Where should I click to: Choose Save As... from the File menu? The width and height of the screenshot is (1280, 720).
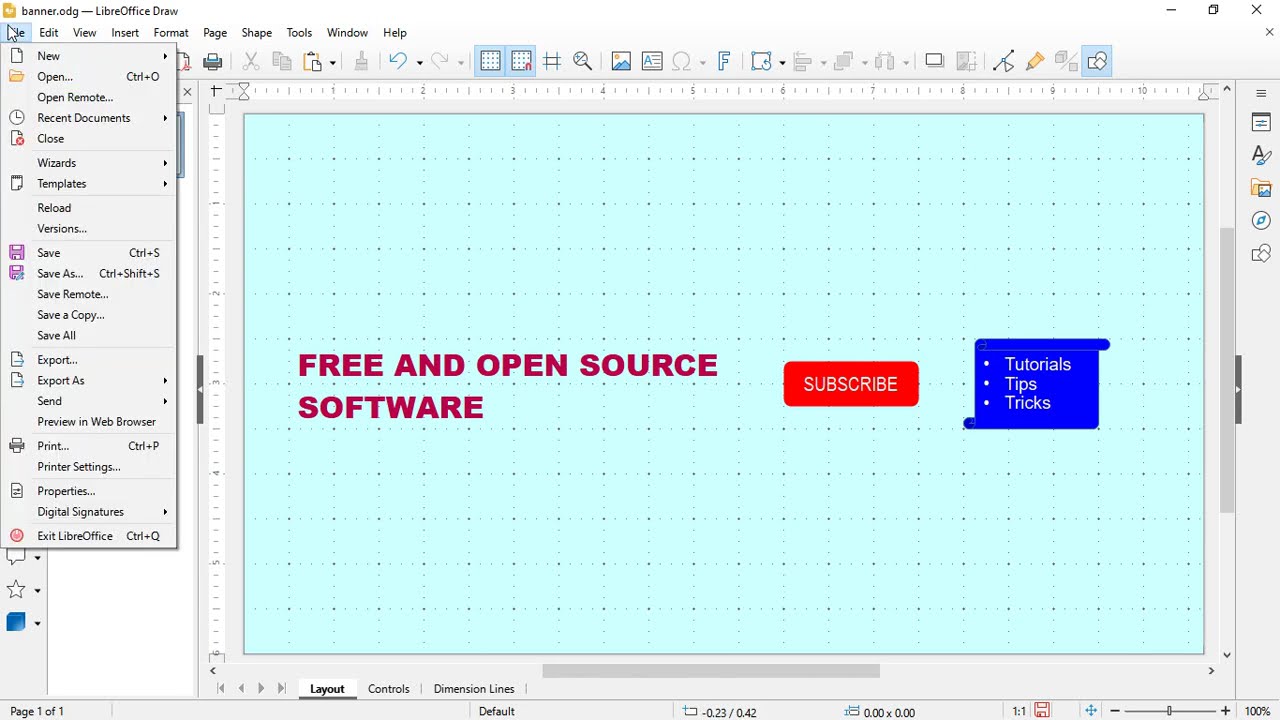point(90,273)
